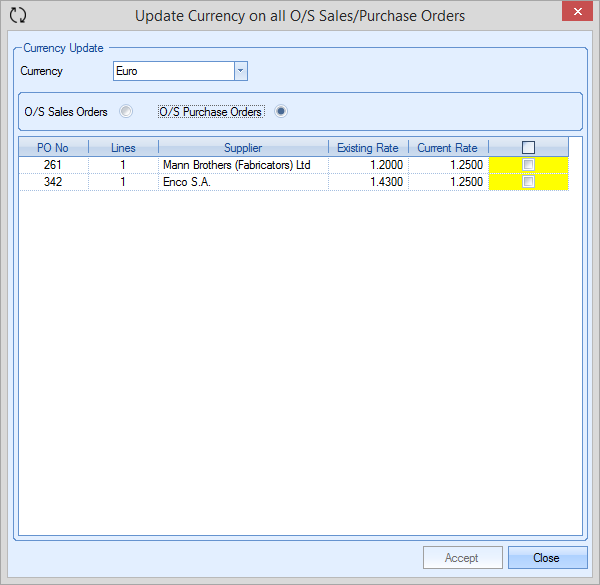This screenshot has height=585, width=600.
Task: Expand the Currency dropdown arrow
Action: coord(240,71)
